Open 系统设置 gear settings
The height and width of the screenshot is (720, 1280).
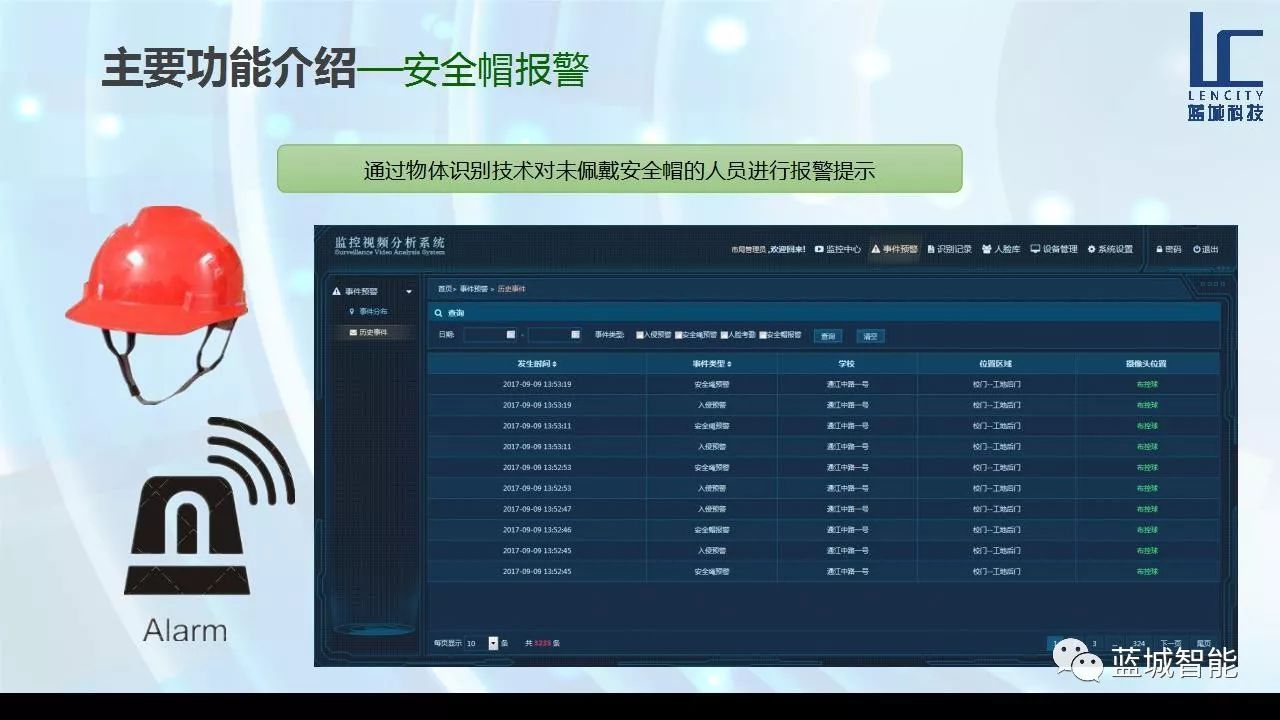(1110, 249)
